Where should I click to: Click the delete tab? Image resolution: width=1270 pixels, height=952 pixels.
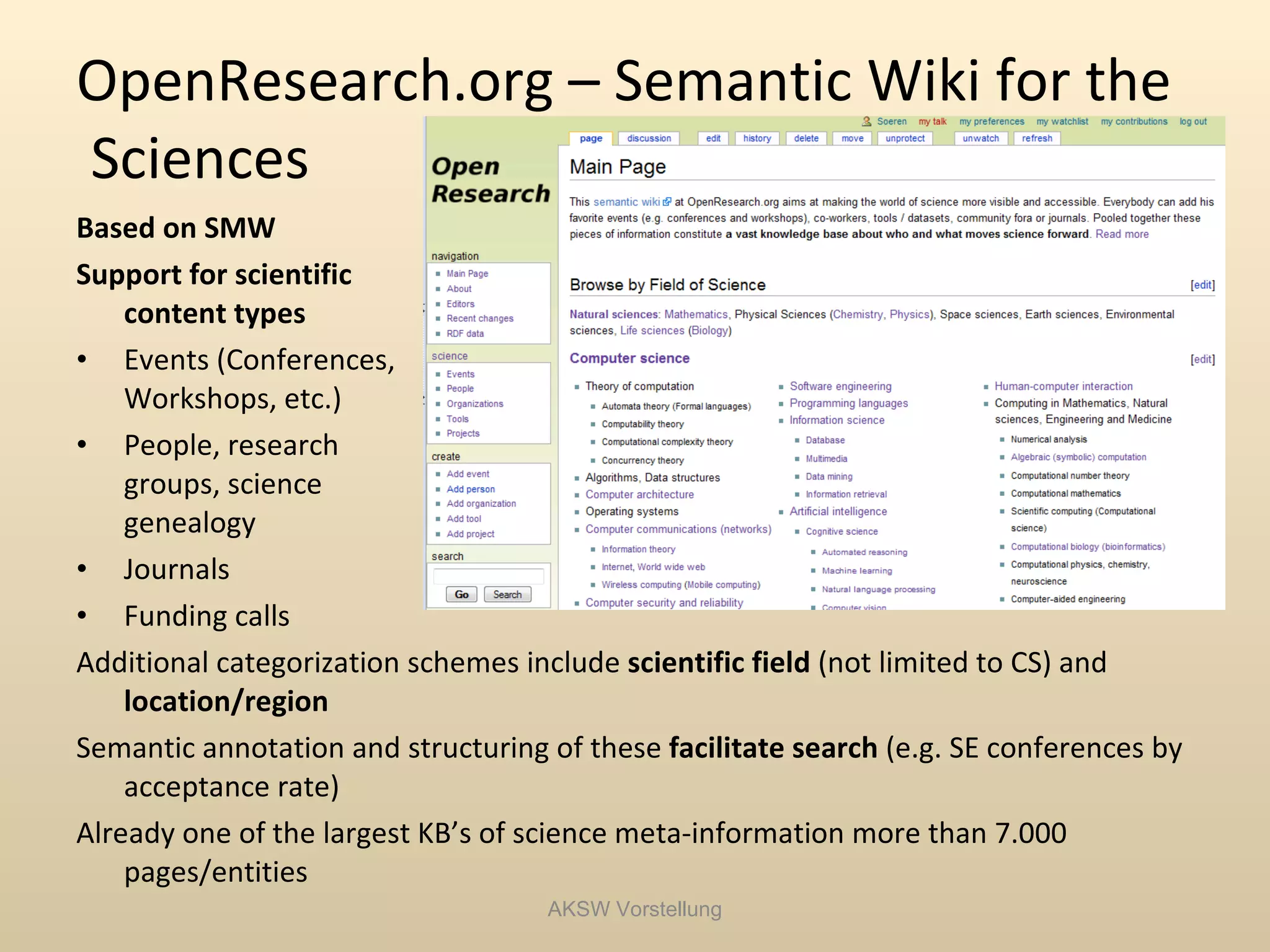[806, 138]
